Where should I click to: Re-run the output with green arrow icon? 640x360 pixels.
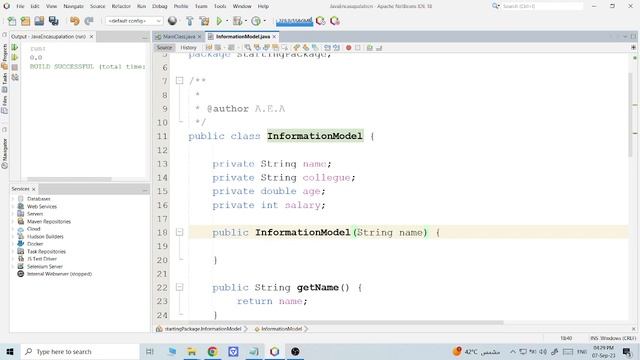tap(15, 48)
